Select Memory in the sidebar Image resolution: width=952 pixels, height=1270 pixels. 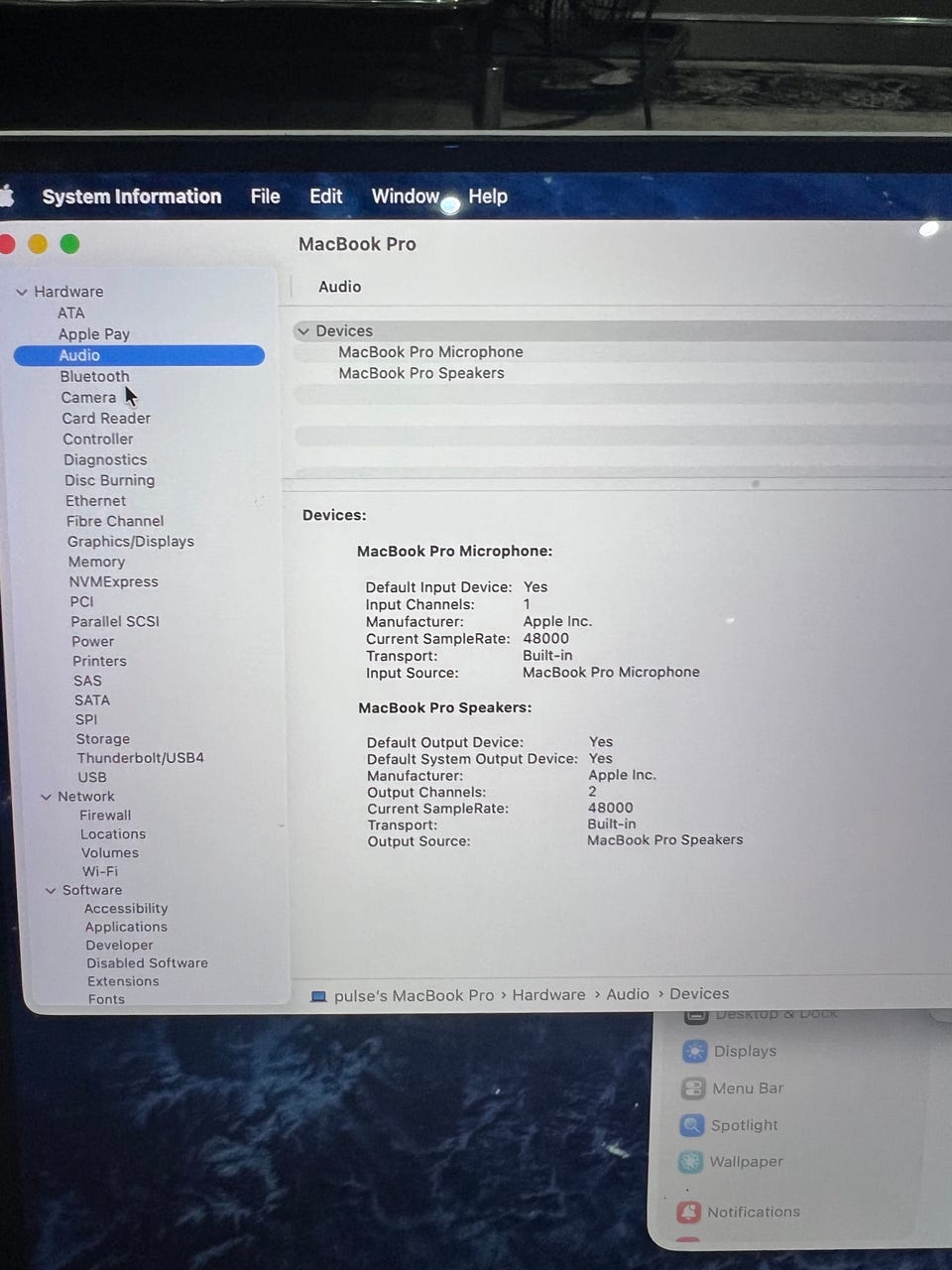[96, 562]
